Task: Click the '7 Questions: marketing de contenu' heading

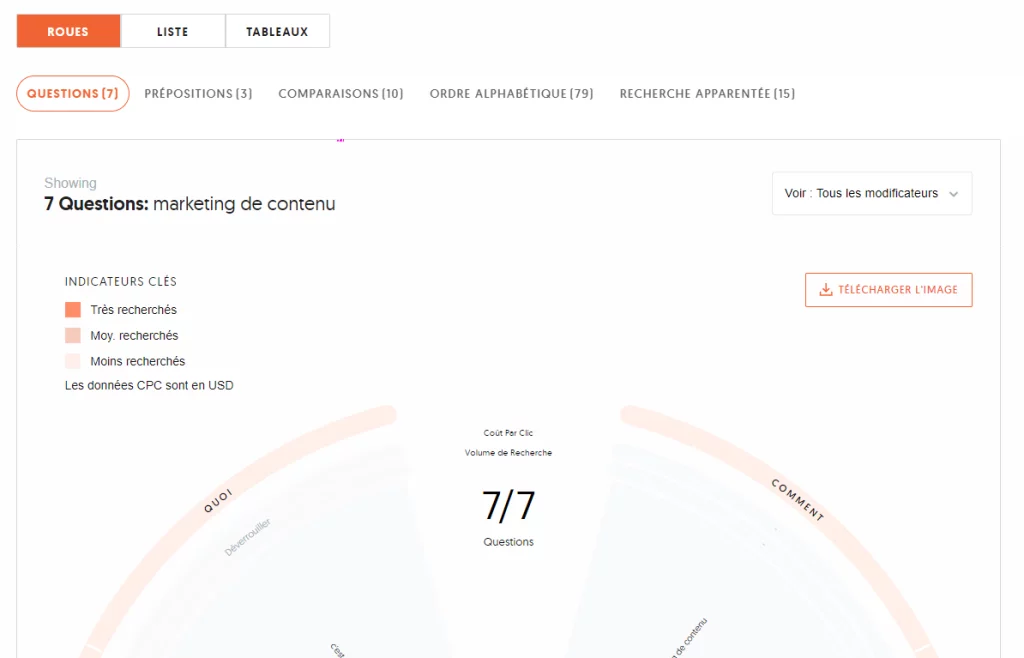Action: [189, 204]
